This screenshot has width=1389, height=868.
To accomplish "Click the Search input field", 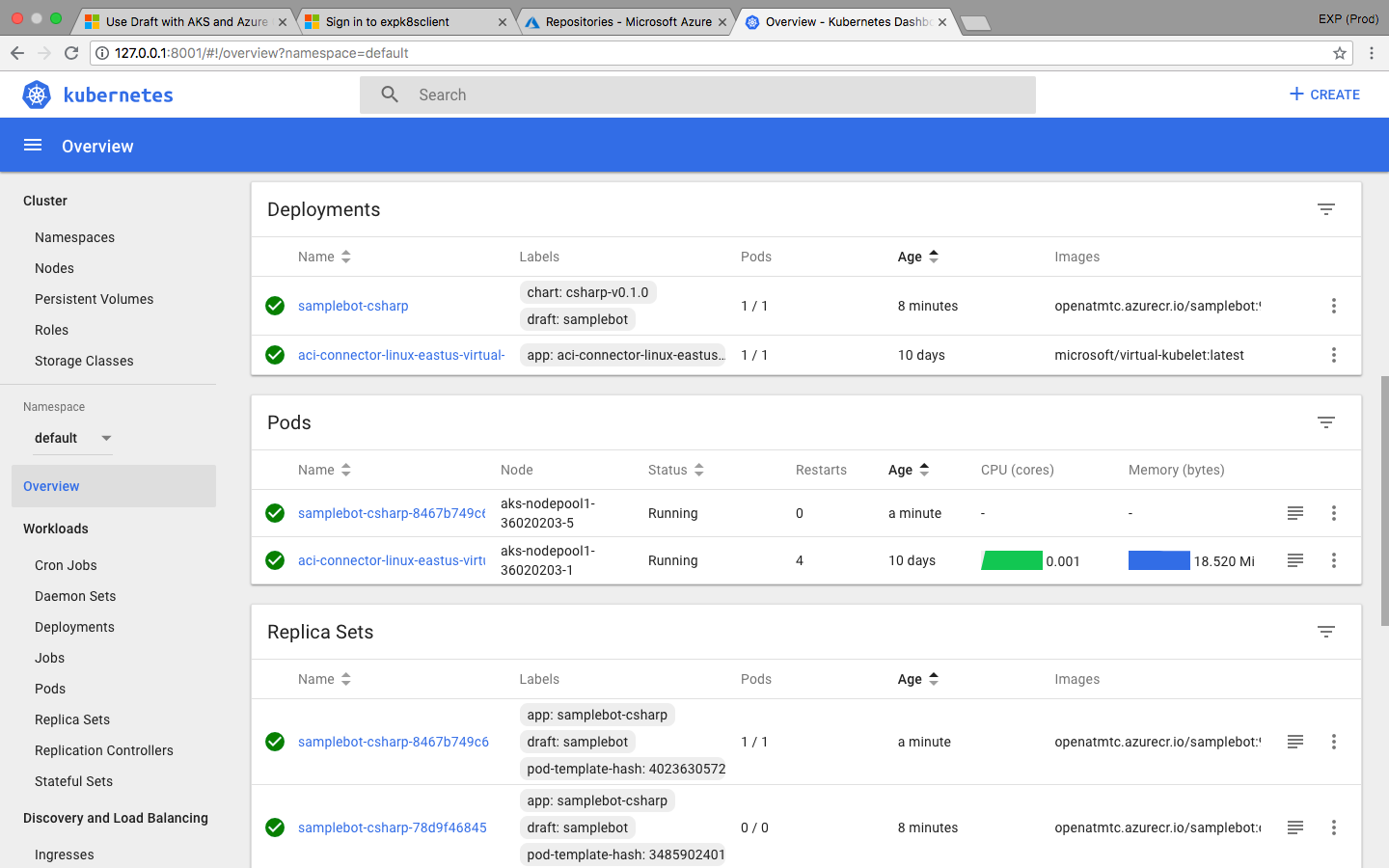I will tap(697, 95).
